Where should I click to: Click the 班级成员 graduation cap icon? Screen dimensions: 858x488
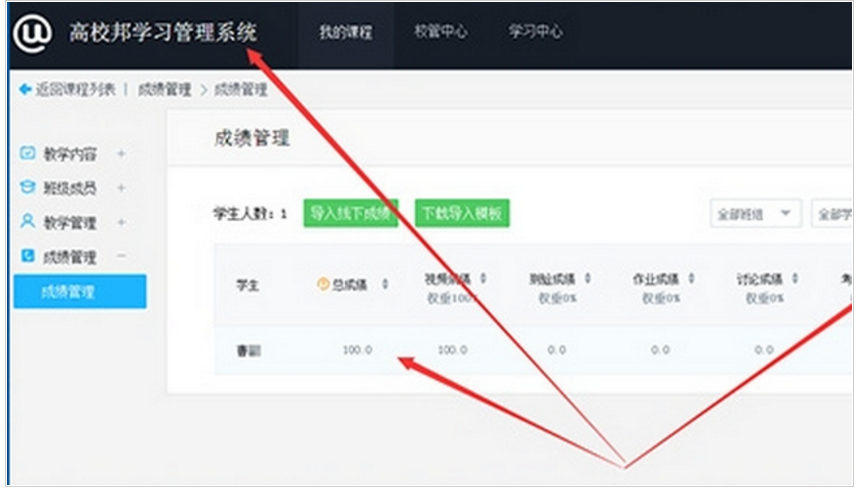click(x=27, y=187)
